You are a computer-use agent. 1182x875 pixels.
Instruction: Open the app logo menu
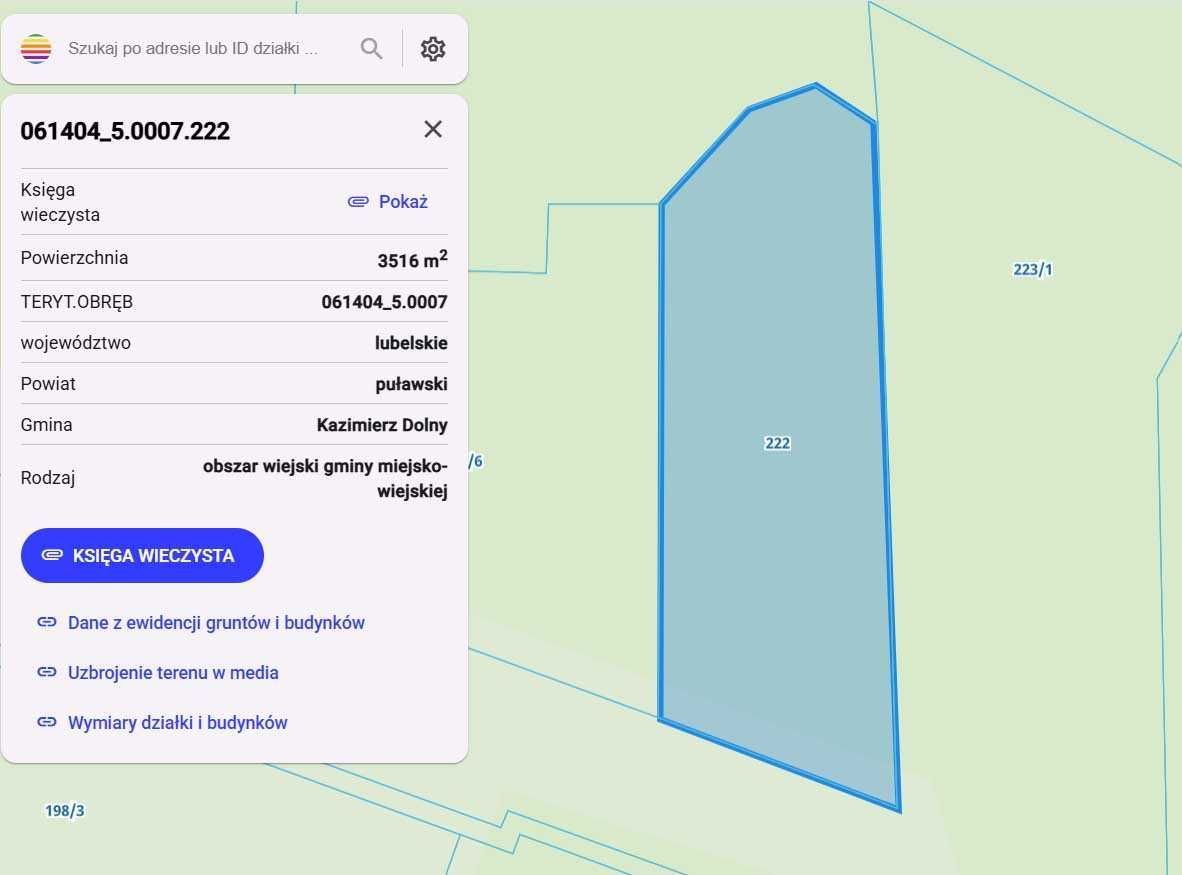pyautogui.click(x=35, y=47)
